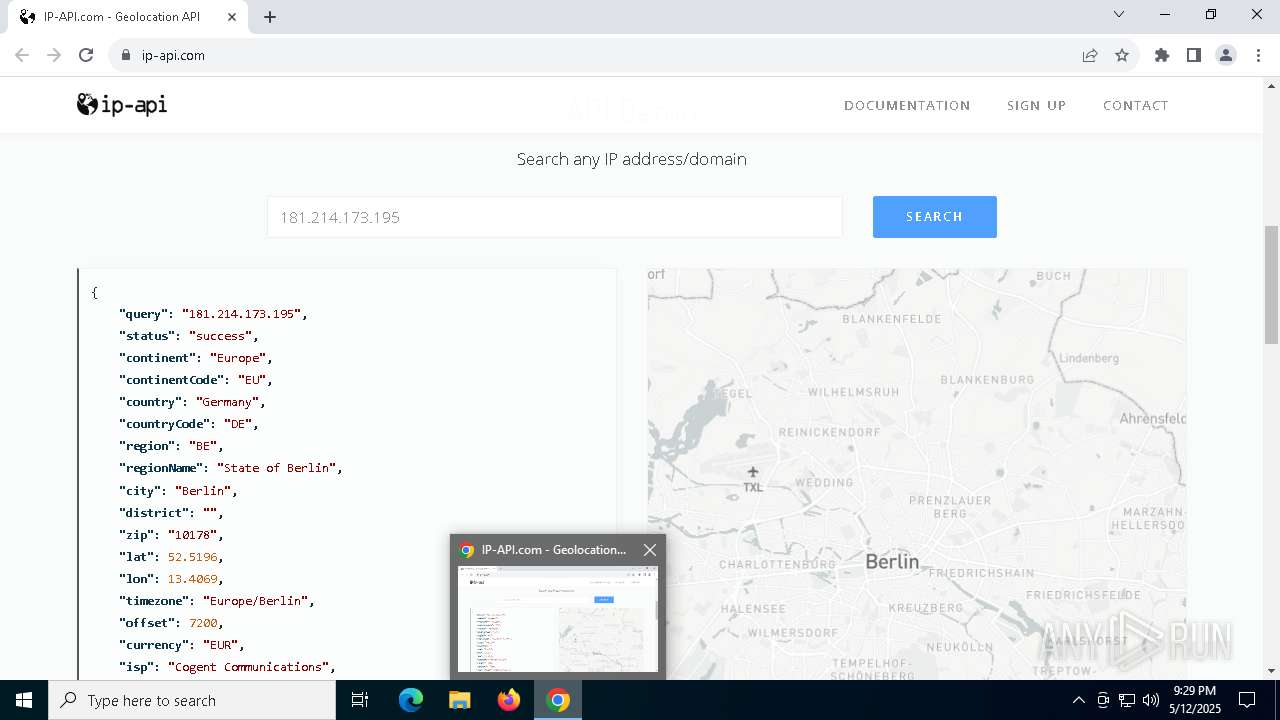
Task: Click the query value "181.214.173.195"
Action: 241,314
